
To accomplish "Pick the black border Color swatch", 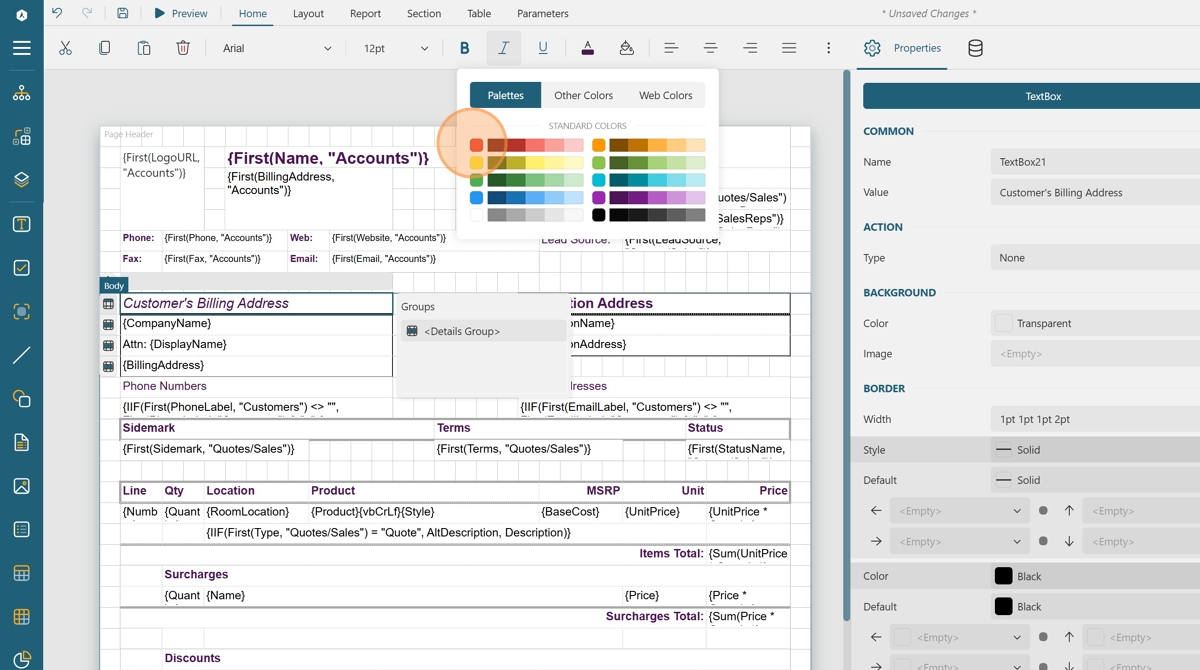I will click(x=1003, y=576).
